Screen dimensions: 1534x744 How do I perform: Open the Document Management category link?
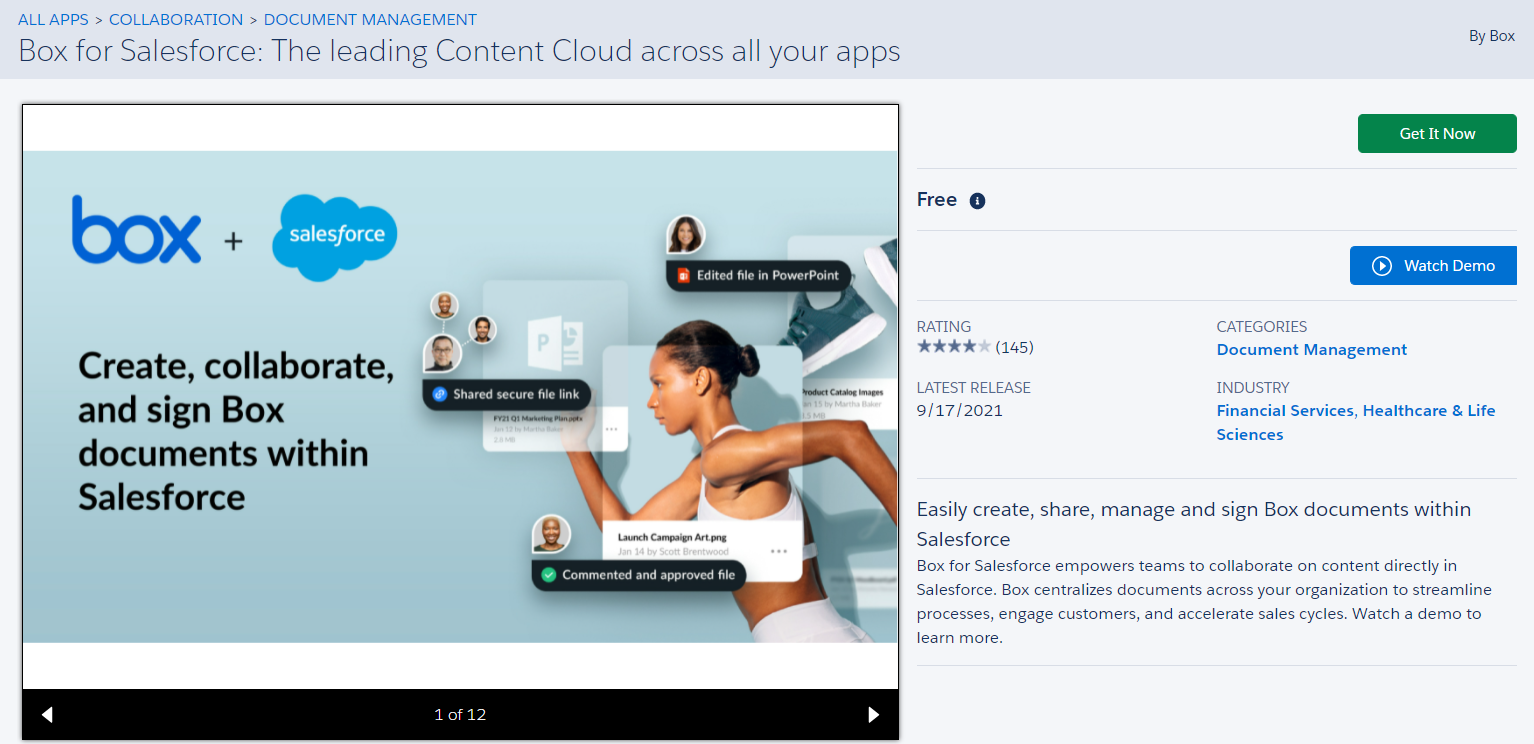click(x=1312, y=350)
